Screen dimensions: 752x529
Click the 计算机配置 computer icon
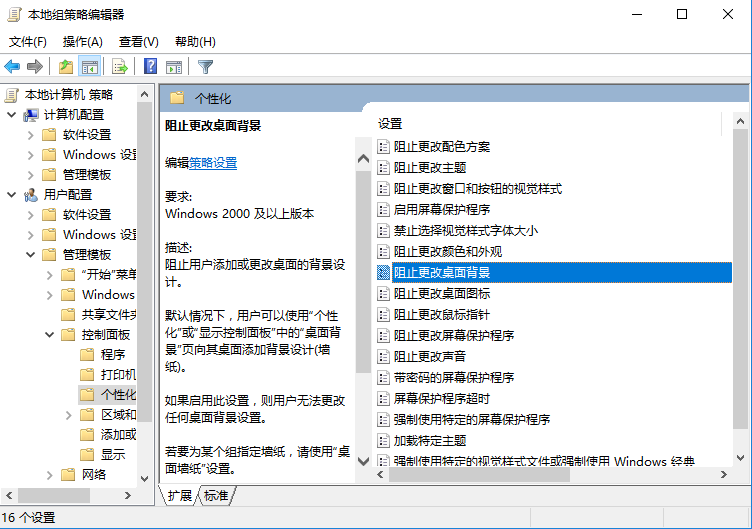(x=31, y=115)
